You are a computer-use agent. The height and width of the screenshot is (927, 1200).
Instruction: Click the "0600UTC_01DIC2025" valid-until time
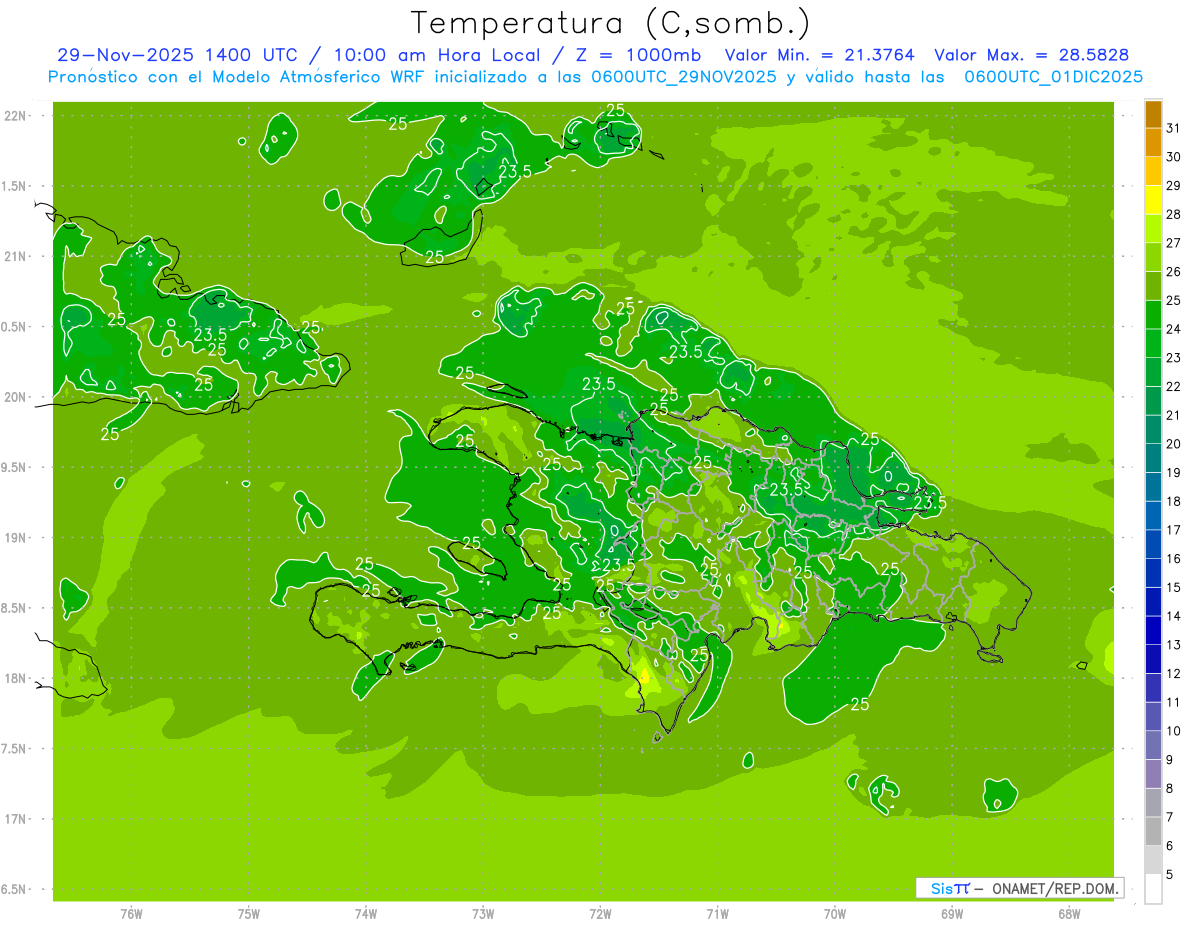[x=1054, y=77]
